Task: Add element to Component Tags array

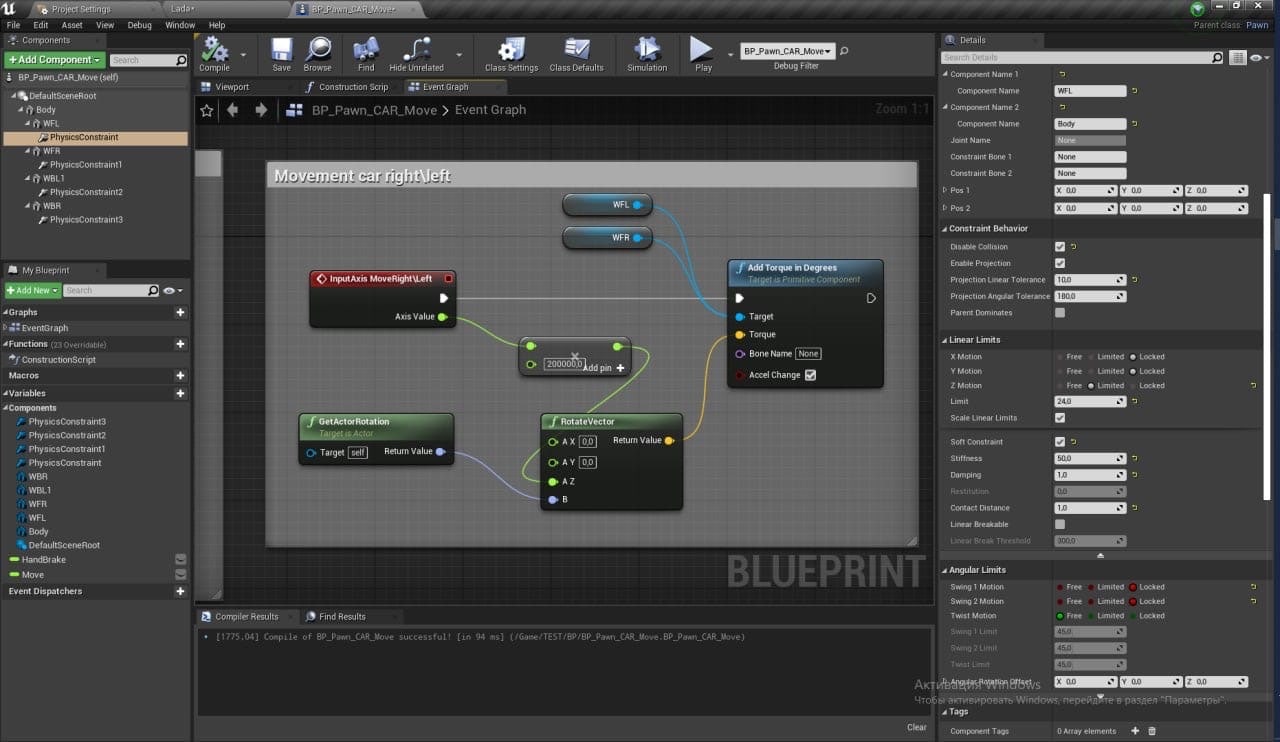Action: coord(1135,731)
